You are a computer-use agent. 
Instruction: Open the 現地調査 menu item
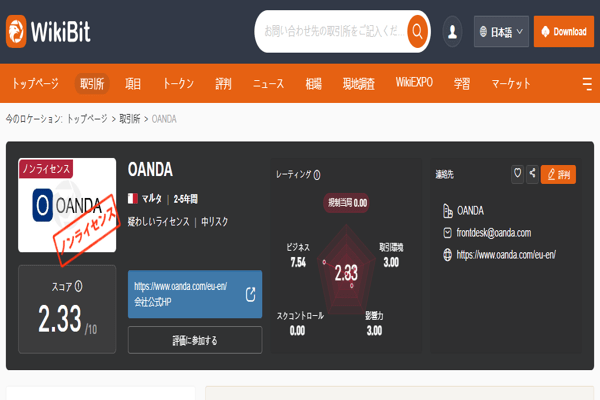[x=359, y=83]
